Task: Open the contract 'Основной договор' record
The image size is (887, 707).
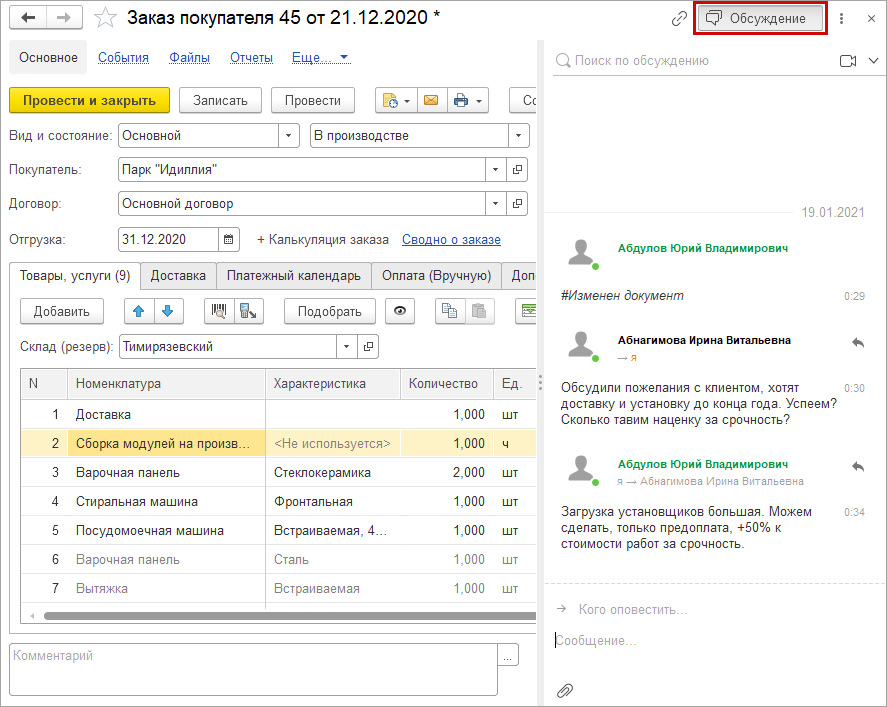Action: pyautogui.click(x=517, y=204)
